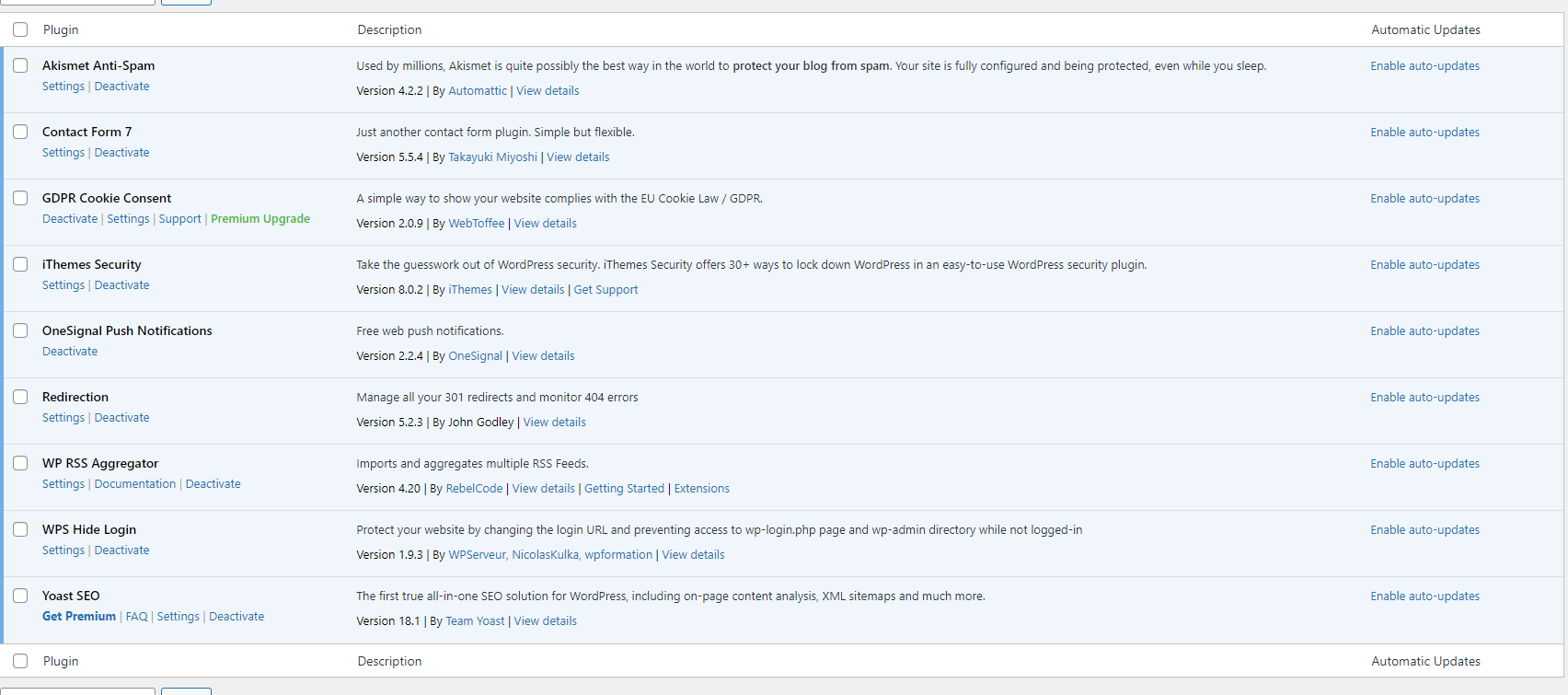Viewport: 1568px width, 695px height.
Task: Click Get Premium under Yoast SEO
Action: pos(79,617)
